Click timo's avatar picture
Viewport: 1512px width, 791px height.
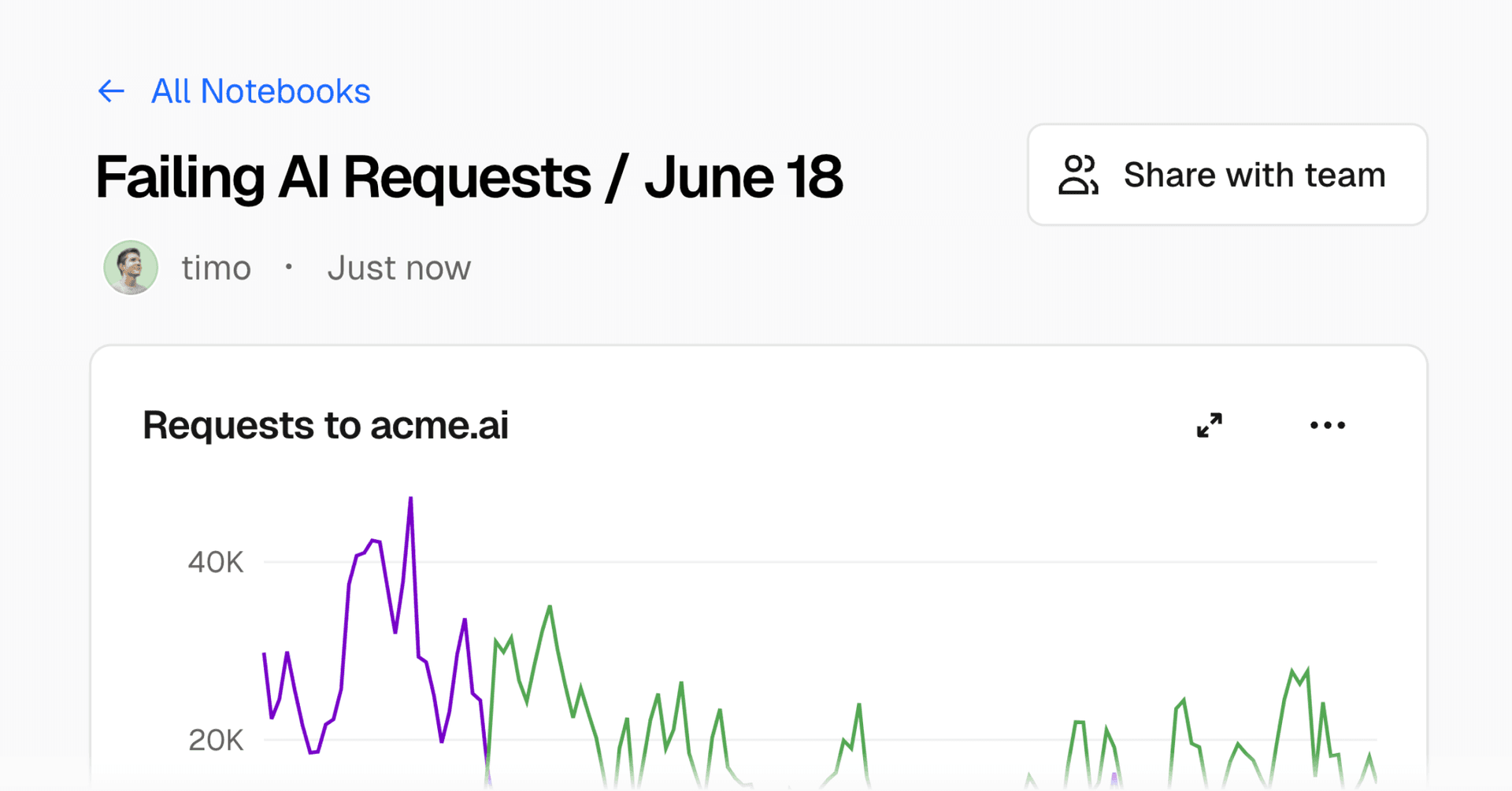pyautogui.click(x=131, y=268)
